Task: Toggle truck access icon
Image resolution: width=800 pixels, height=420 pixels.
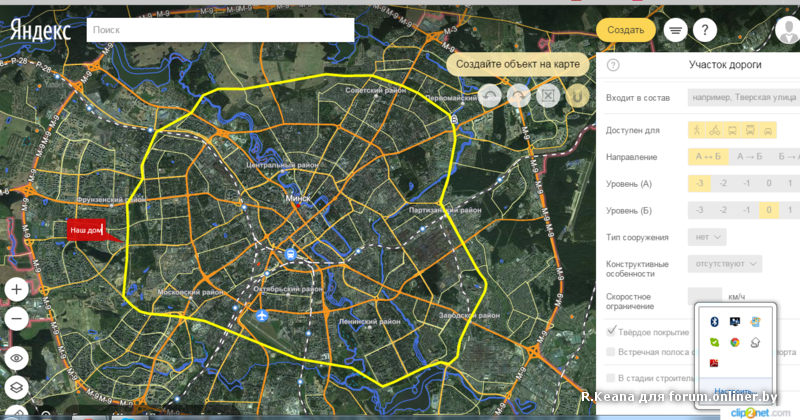Action: coord(750,130)
